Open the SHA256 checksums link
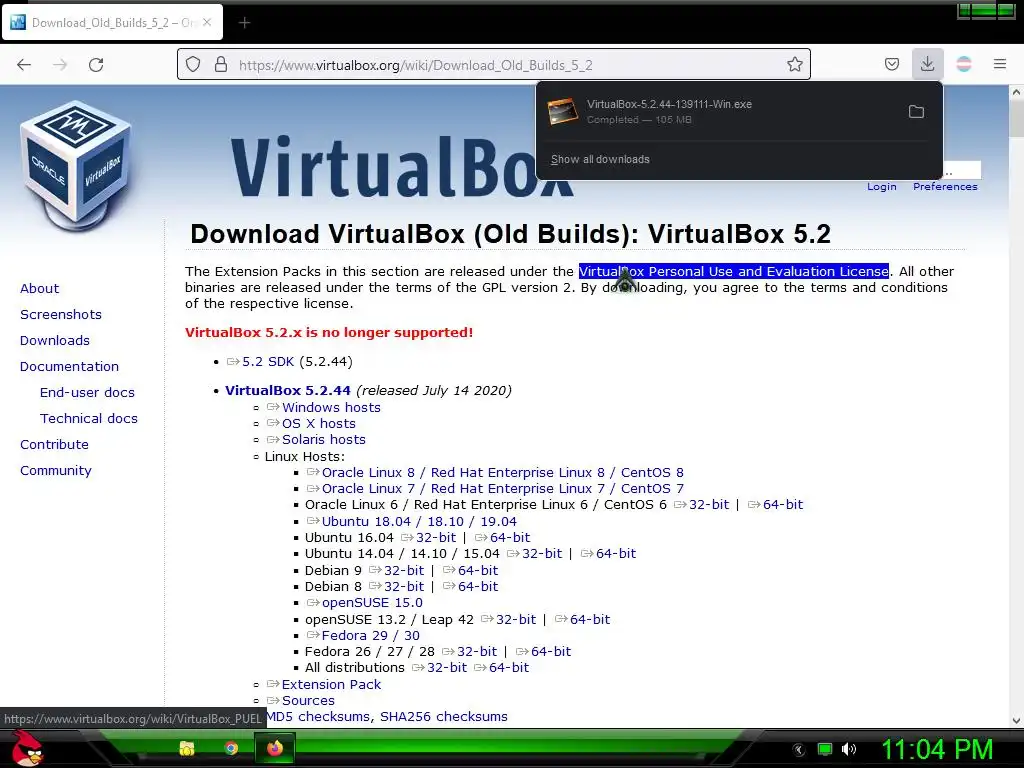The image size is (1024, 768). pyautogui.click(x=444, y=717)
